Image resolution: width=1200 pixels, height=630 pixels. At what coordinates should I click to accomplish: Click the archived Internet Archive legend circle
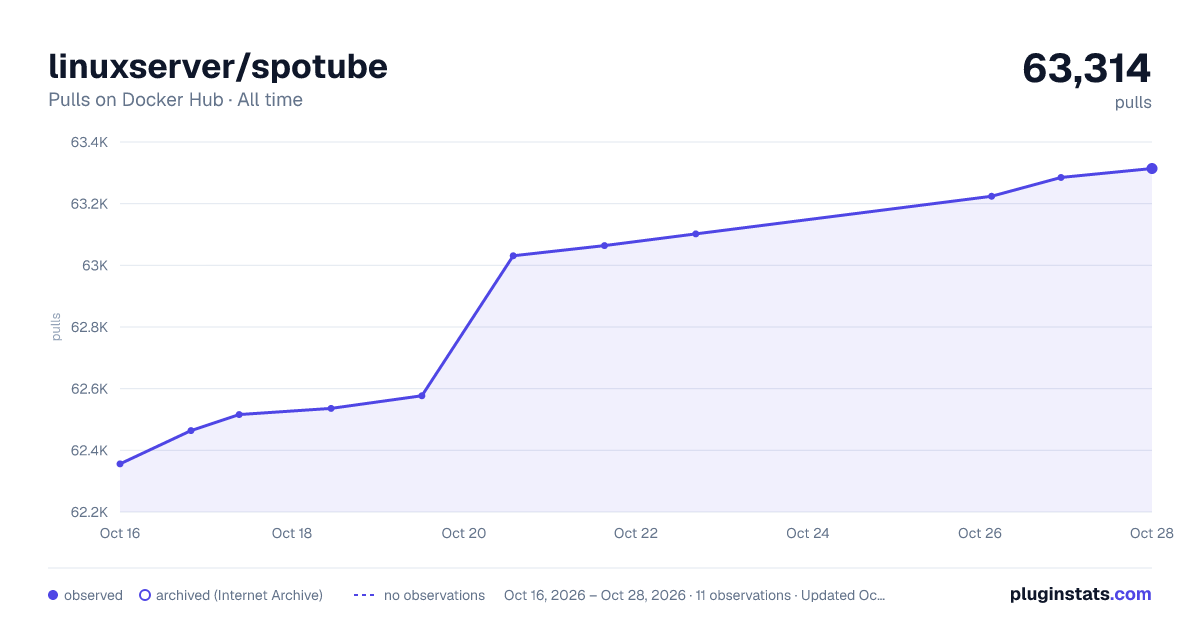coord(145,595)
